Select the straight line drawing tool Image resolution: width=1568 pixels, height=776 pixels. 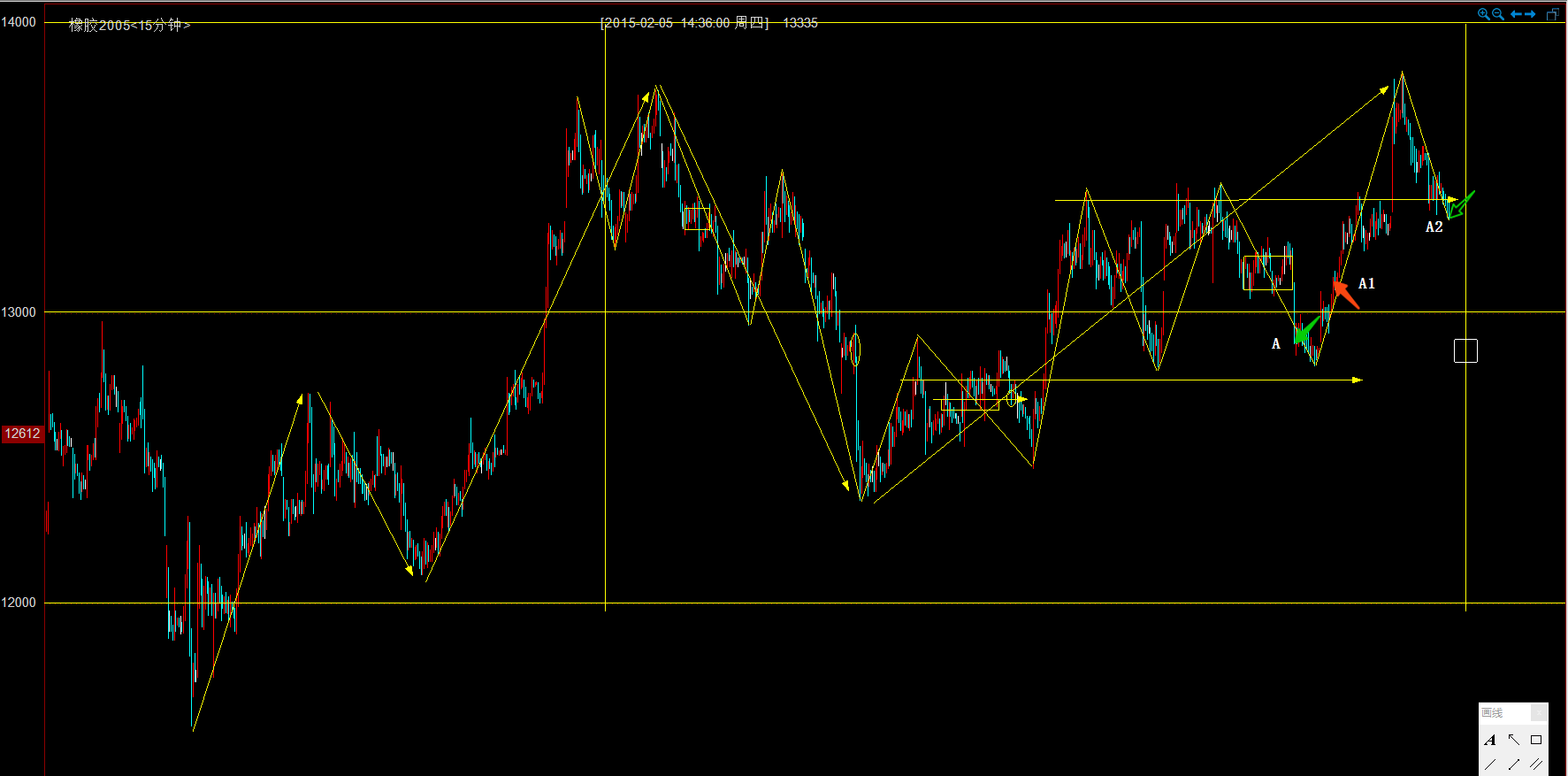[1490, 764]
